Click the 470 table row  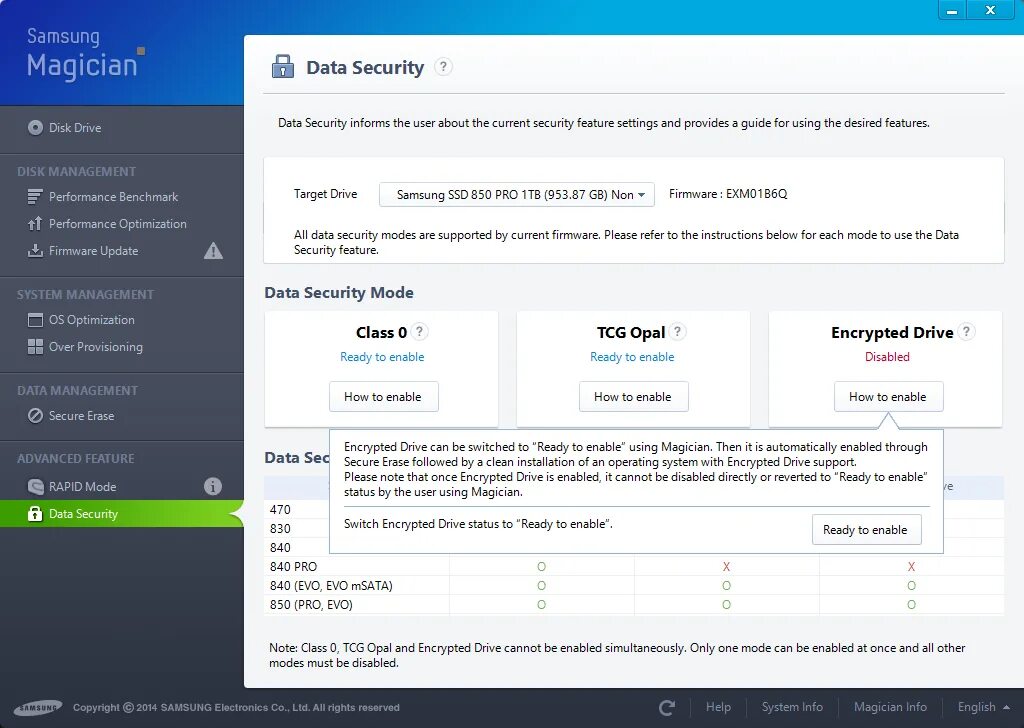coord(280,509)
